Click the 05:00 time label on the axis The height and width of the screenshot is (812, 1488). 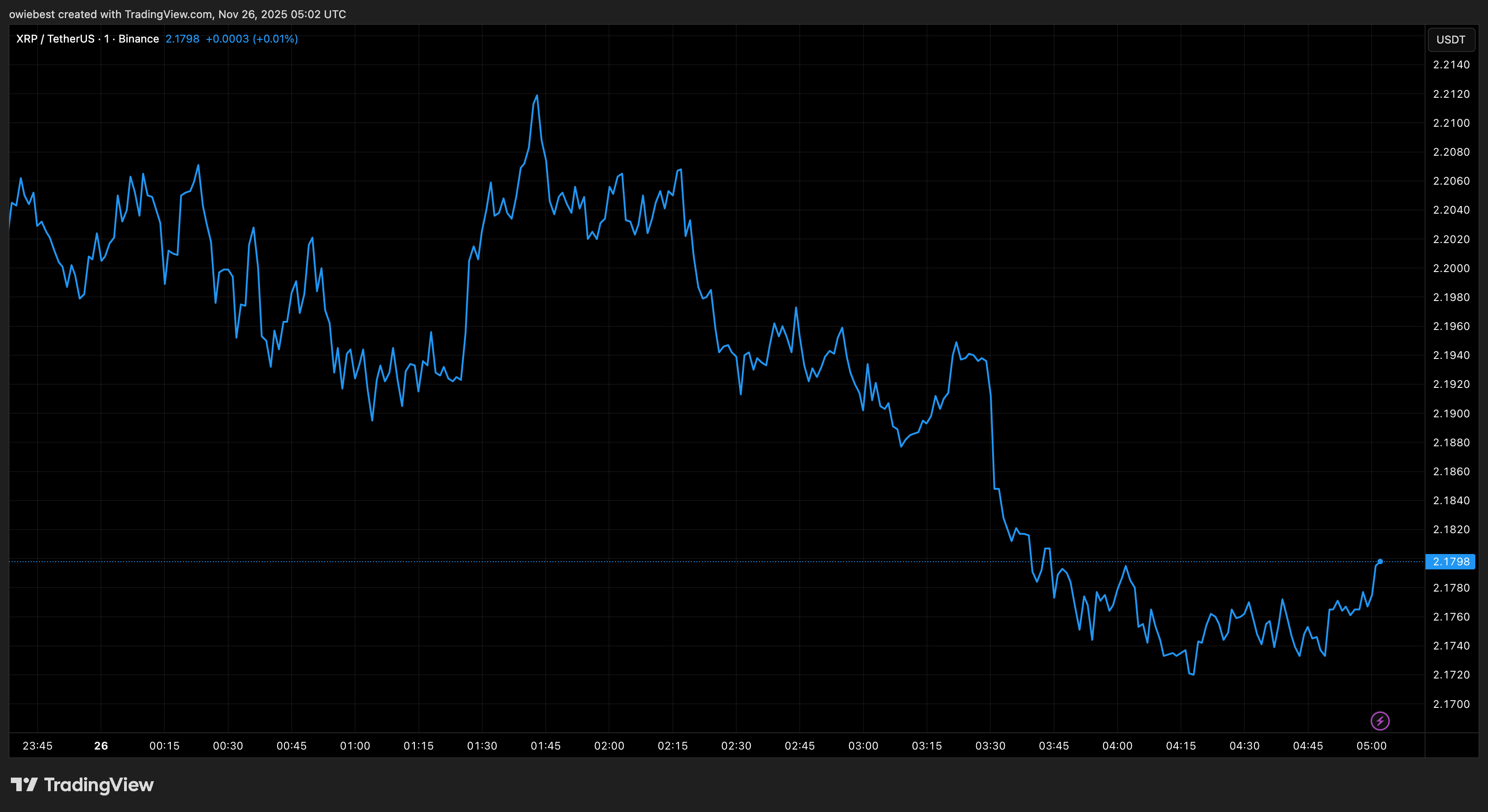tap(1373, 745)
